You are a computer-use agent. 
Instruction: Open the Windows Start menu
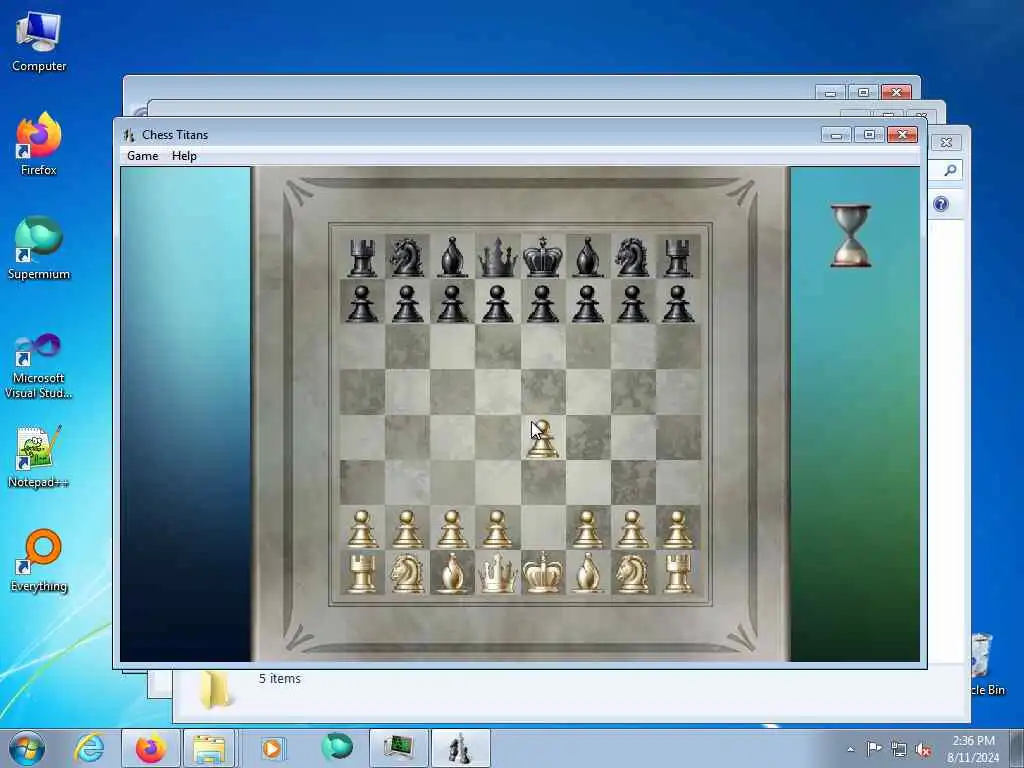tap(27, 748)
